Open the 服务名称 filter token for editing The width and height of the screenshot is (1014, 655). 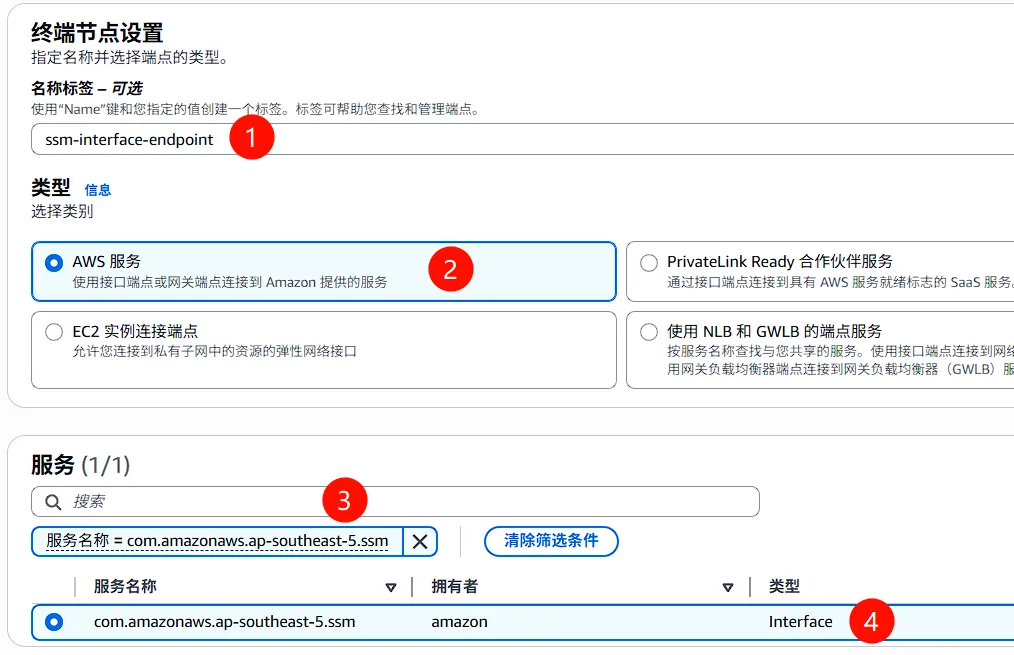point(217,541)
